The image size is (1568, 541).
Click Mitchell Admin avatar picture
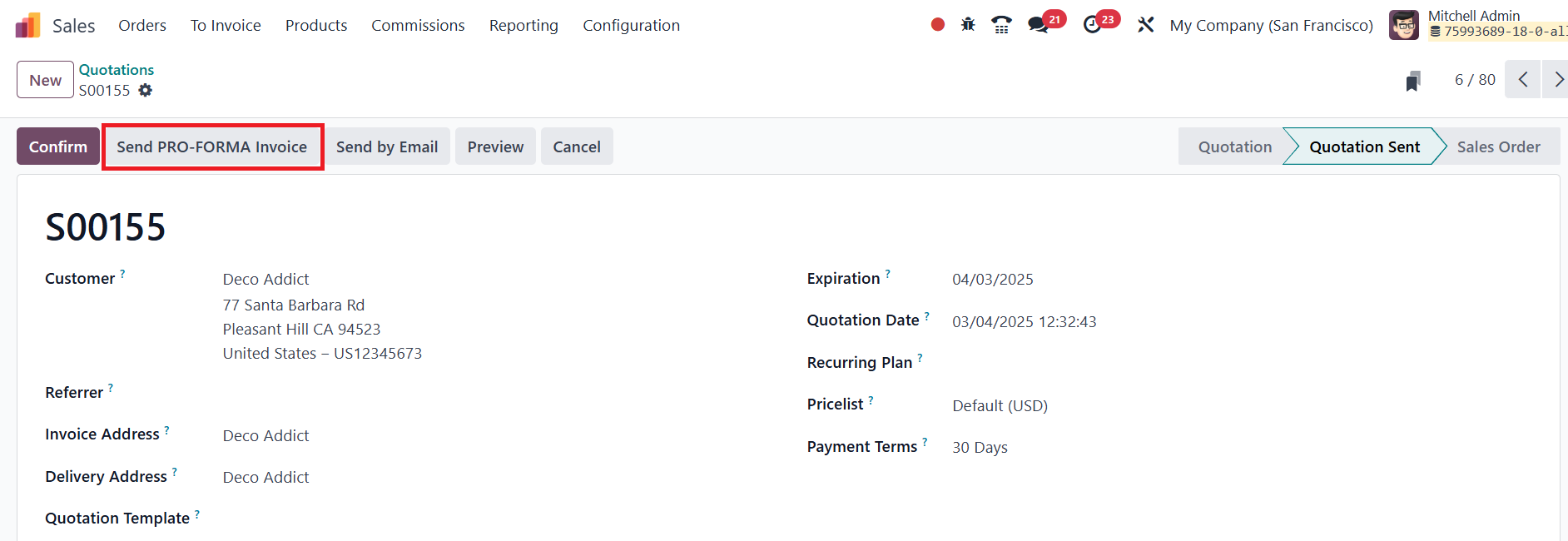(x=1404, y=25)
